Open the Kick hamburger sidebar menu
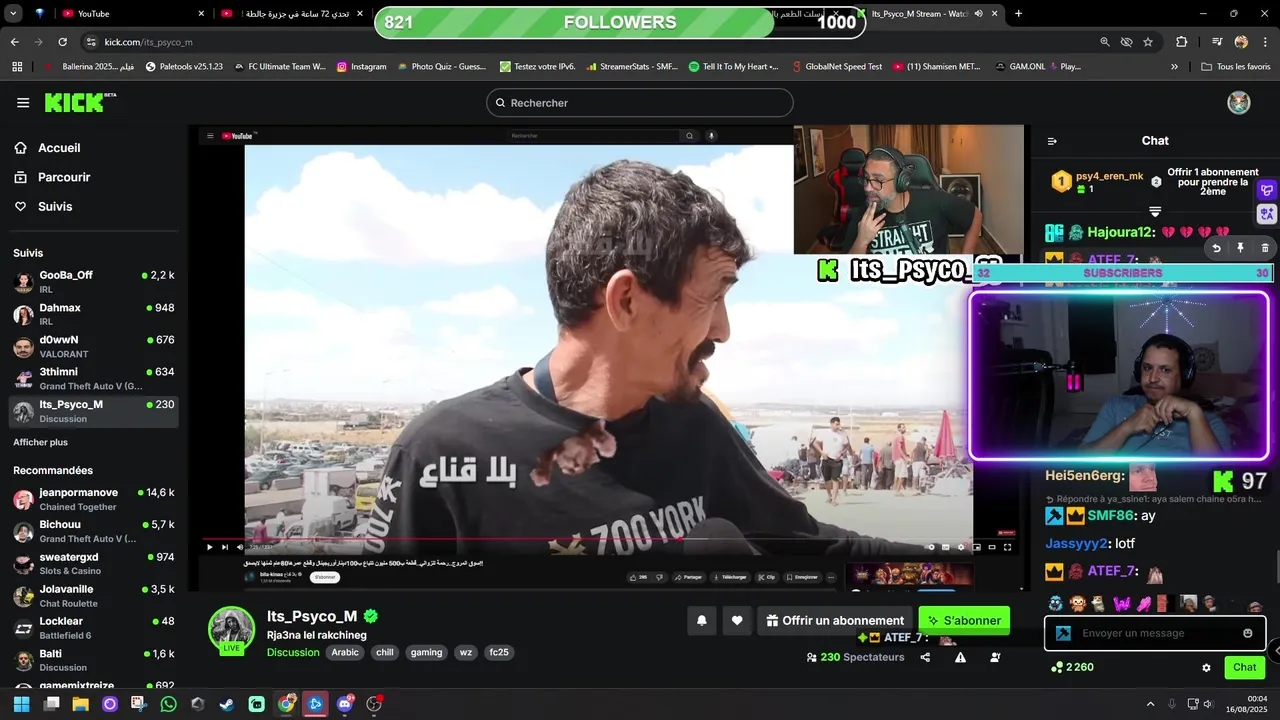This screenshot has width=1280, height=720. [23, 103]
